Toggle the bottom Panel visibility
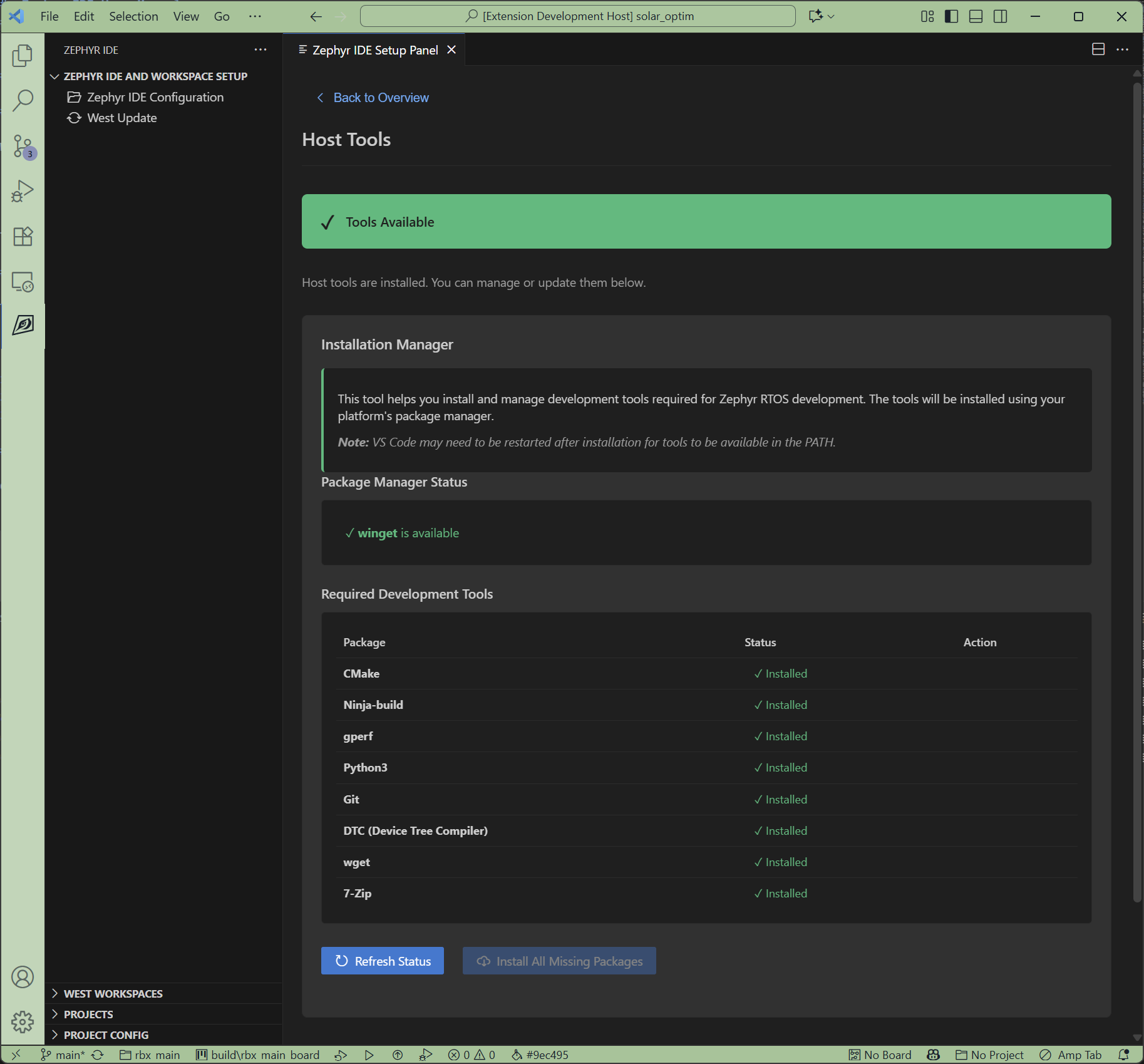The width and height of the screenshot is (1144, 1064). (976, 16)
